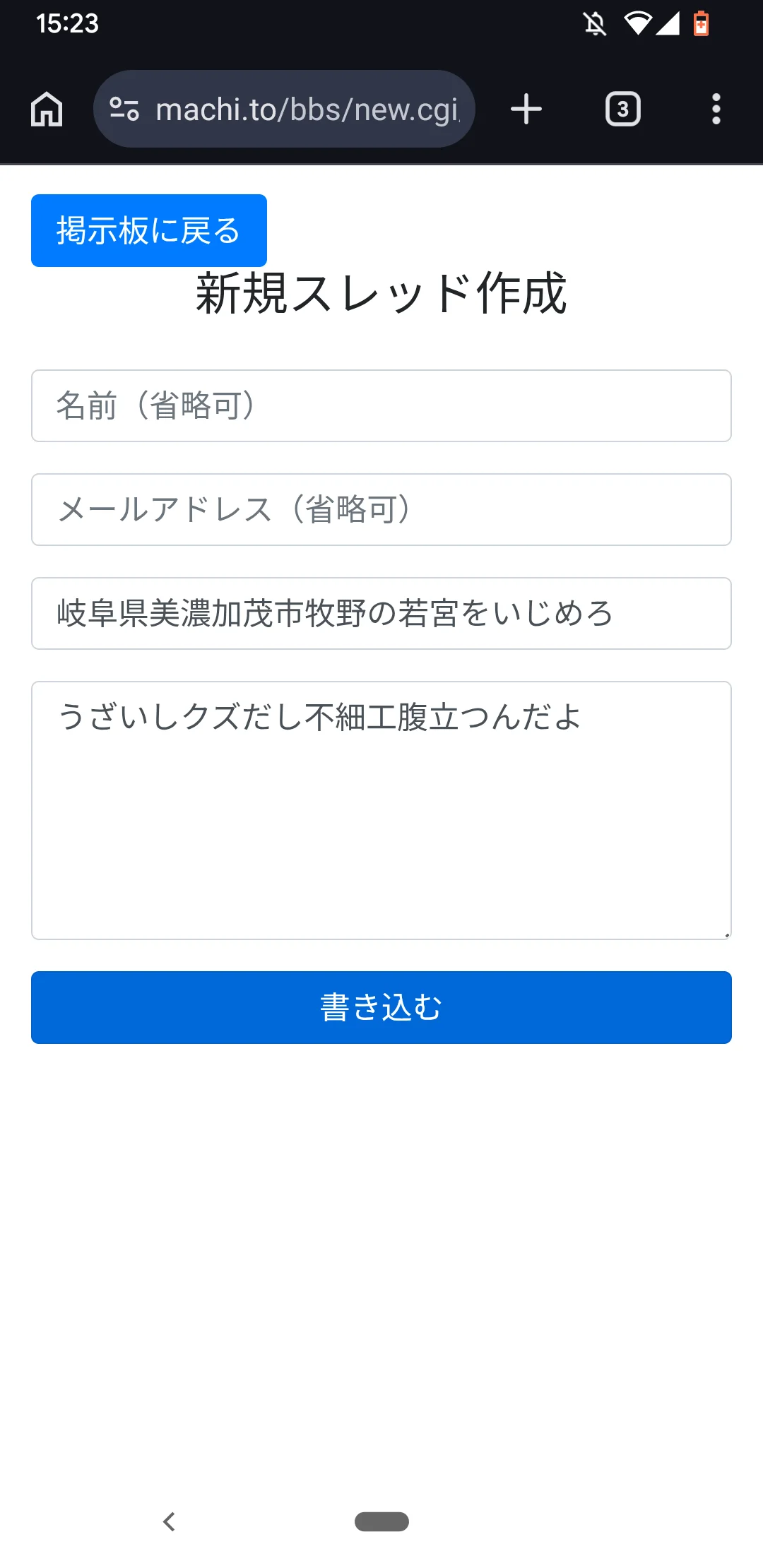The height and width of the screenshot is (1568, 763).
Task: Click the thread title input field
Action: pyautogui.click(x=381, y=613)
